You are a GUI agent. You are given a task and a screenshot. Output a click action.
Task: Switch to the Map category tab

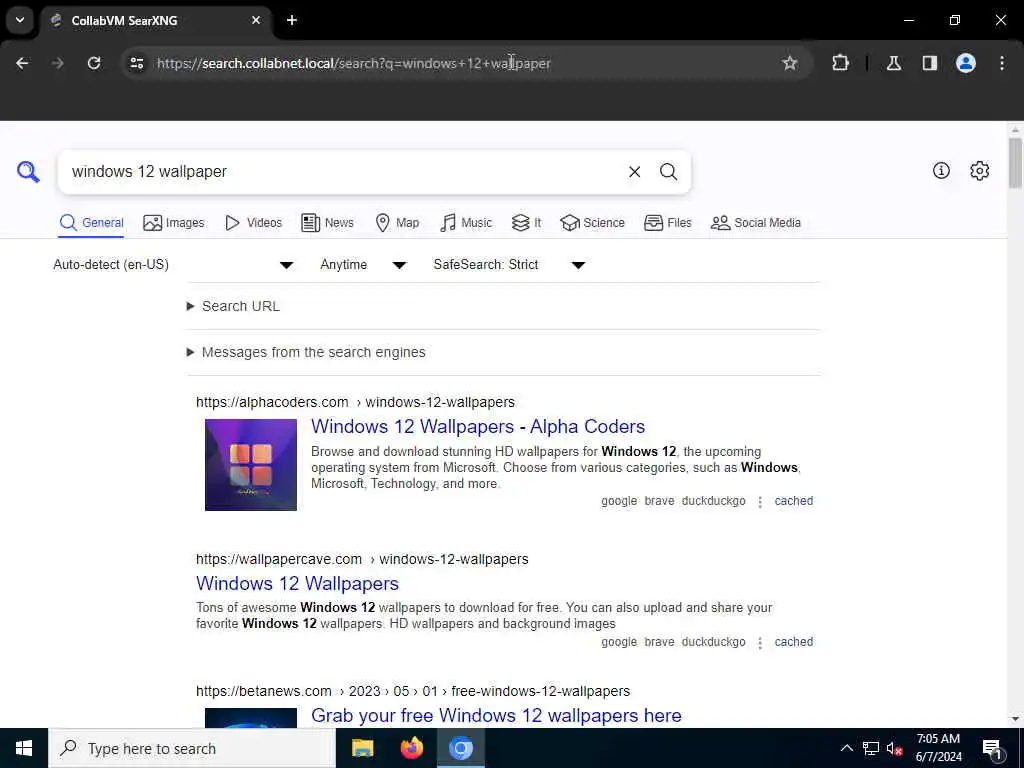tap(397, 223)
